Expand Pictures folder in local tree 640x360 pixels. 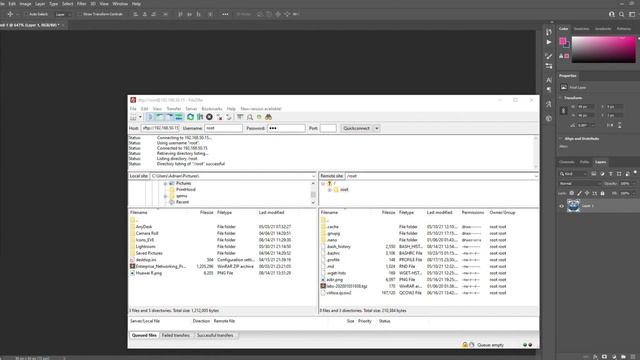coord(165,184)
